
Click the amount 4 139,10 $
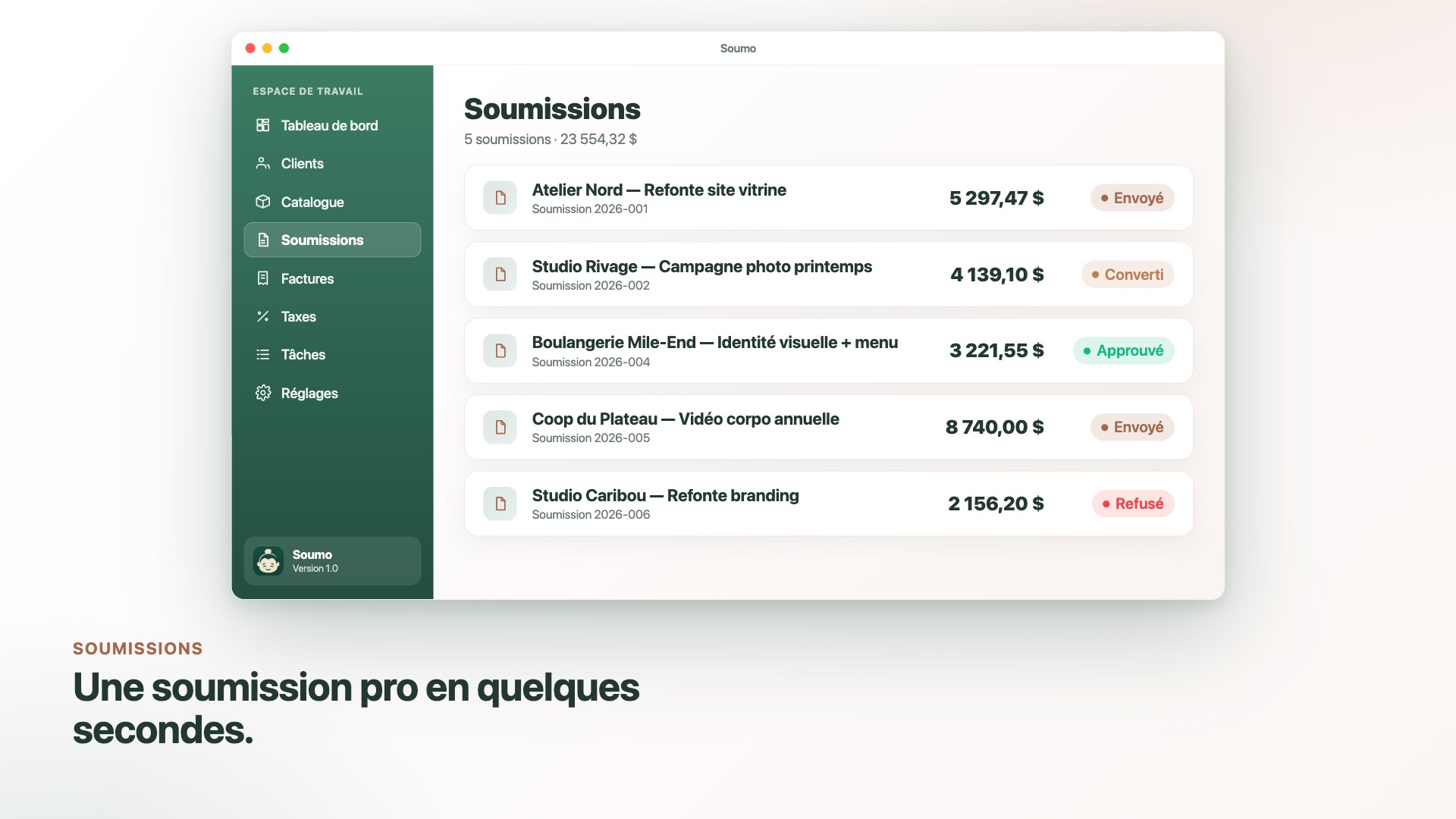click(997, 275)
